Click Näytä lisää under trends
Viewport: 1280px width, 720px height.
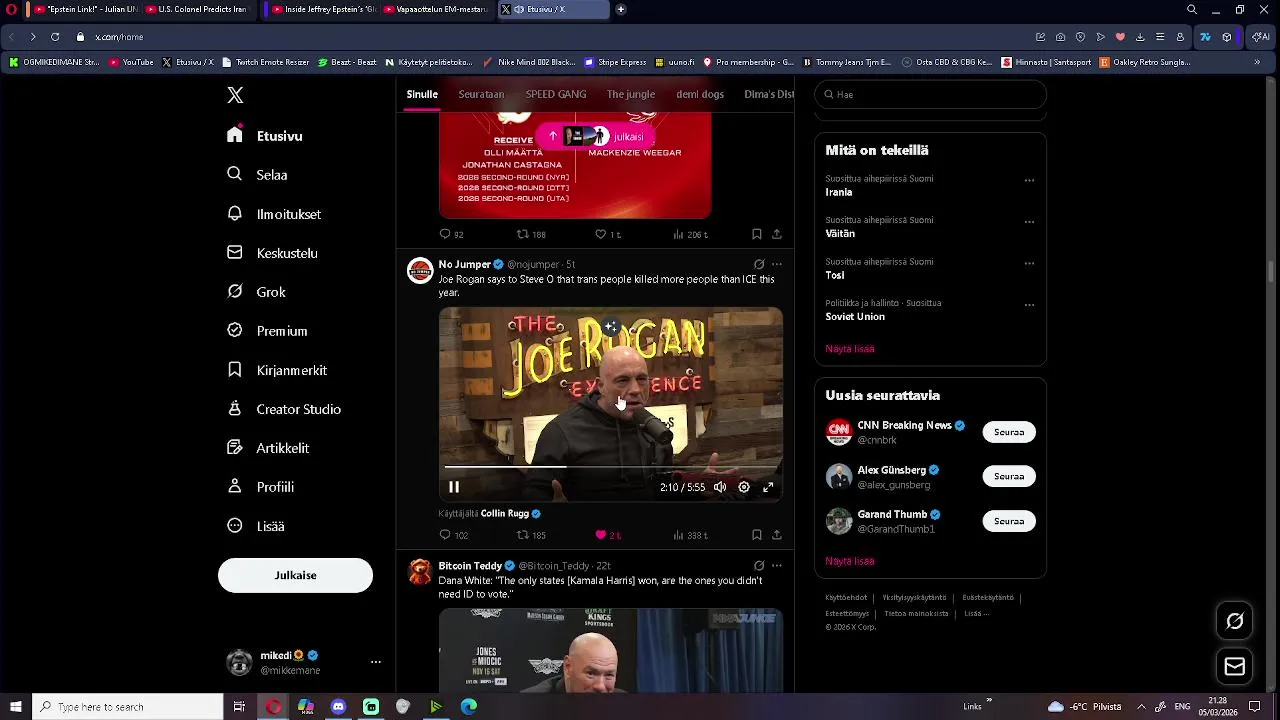coord(850,349)
